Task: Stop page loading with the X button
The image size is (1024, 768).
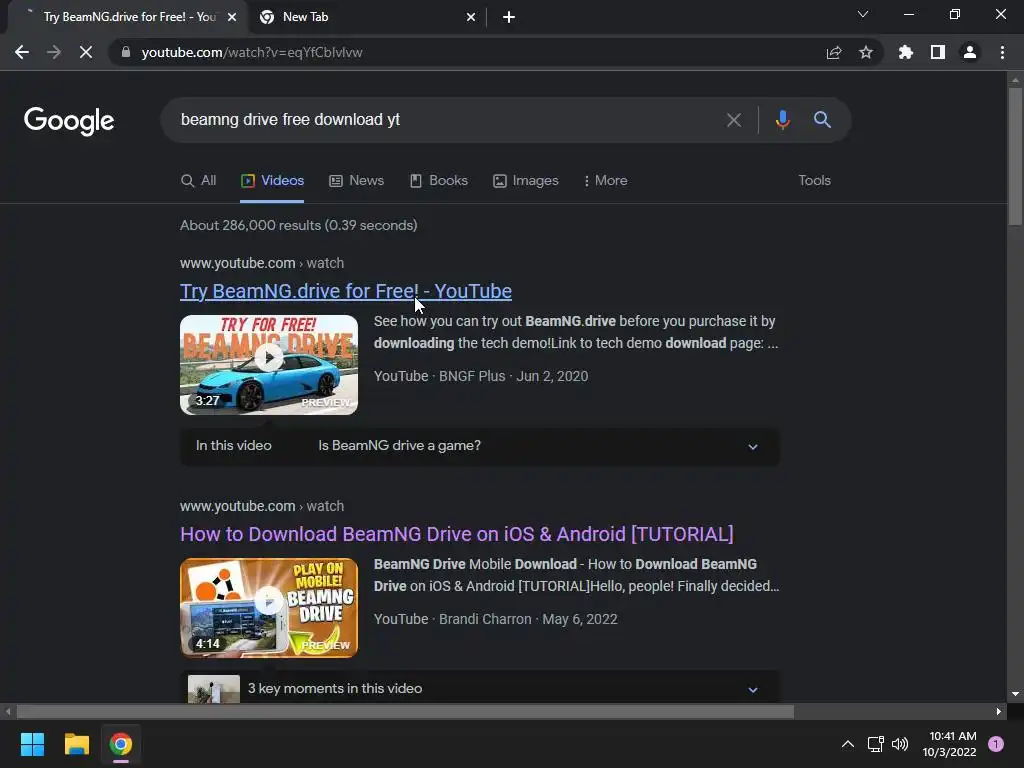Action: 86,52
